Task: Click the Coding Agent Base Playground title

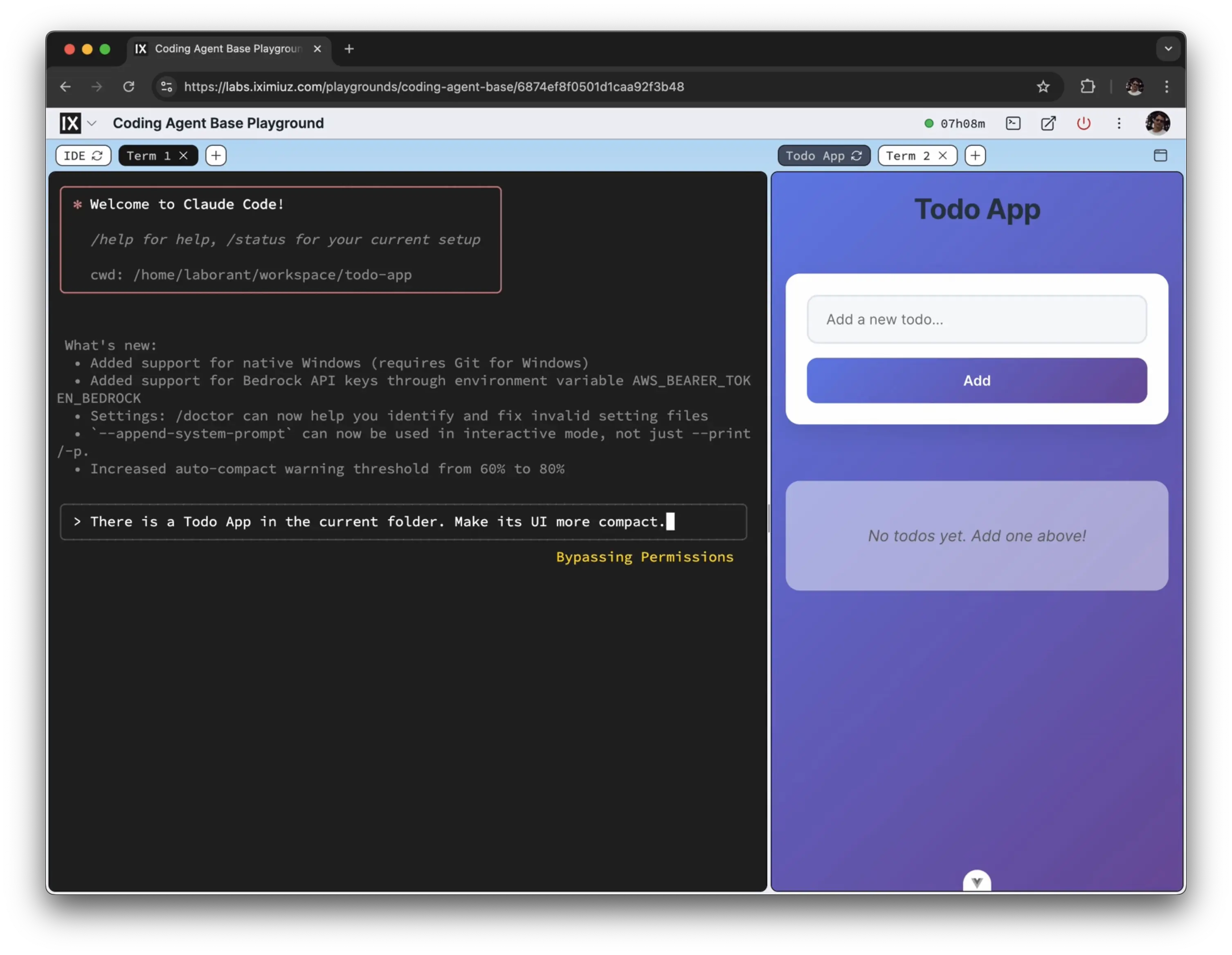Action: pyautogui.click(x=218, y=123)
